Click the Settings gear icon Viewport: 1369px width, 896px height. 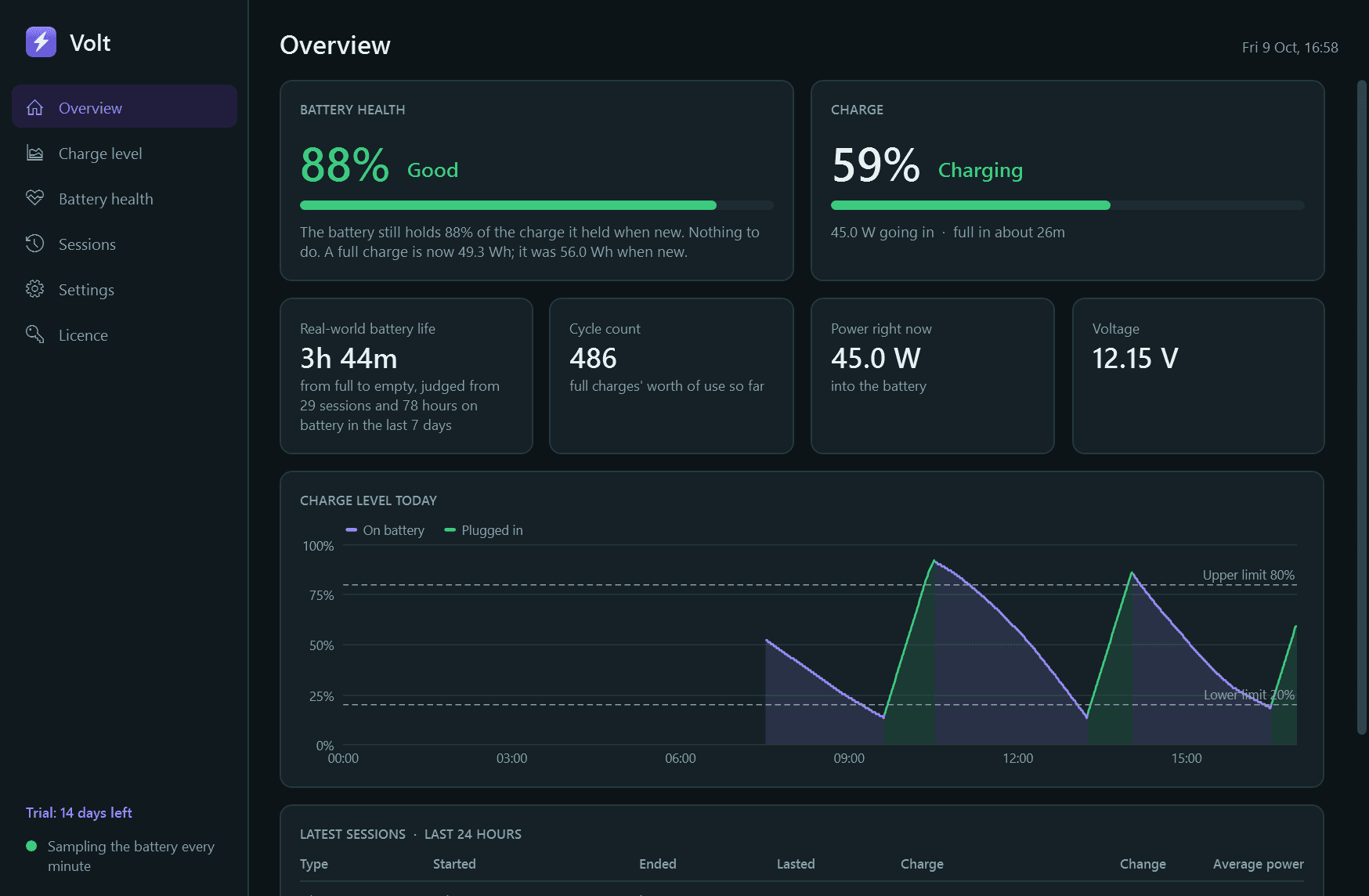pos(34,289)
